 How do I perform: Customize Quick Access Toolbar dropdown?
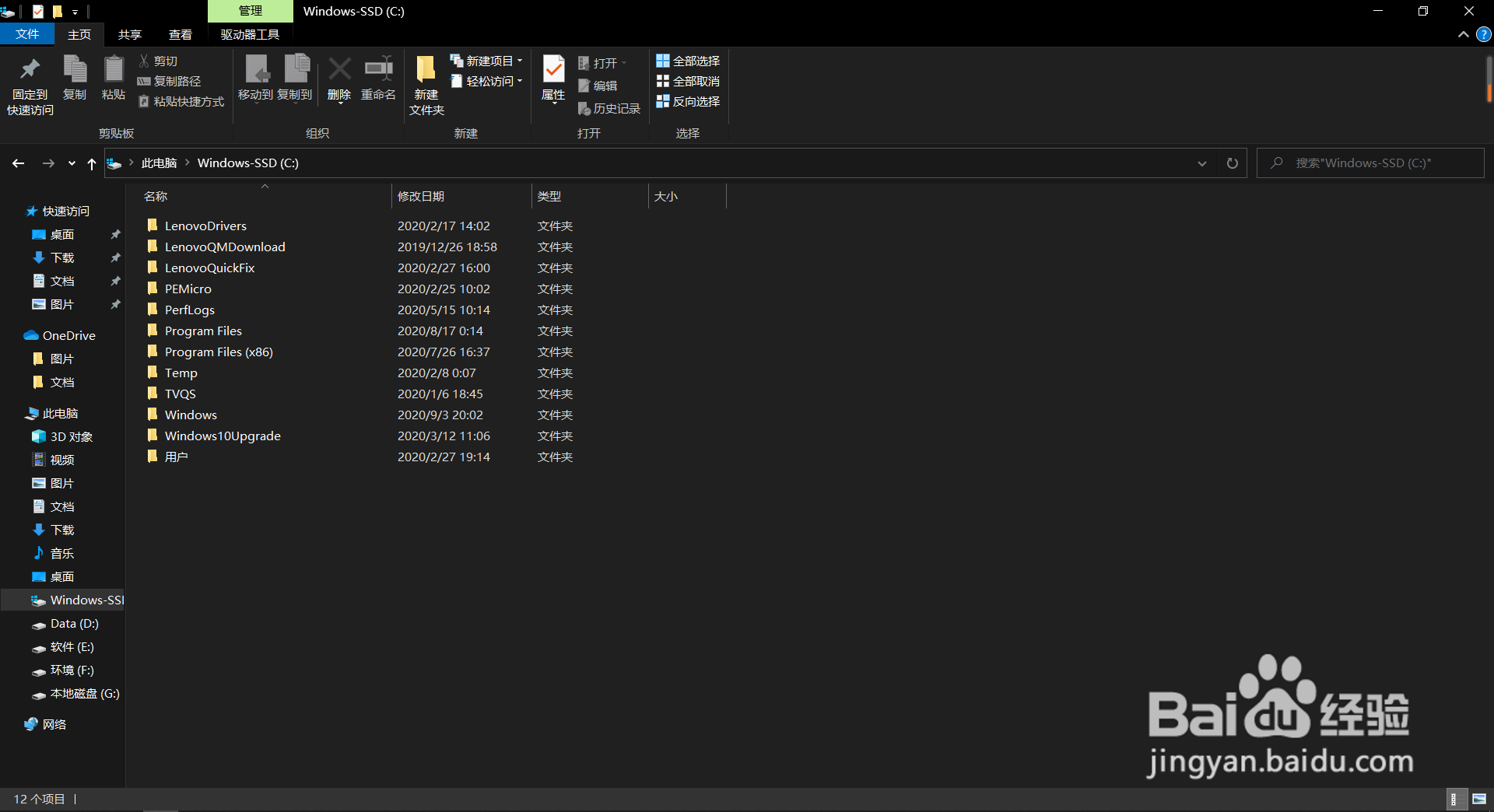(75, 12)
